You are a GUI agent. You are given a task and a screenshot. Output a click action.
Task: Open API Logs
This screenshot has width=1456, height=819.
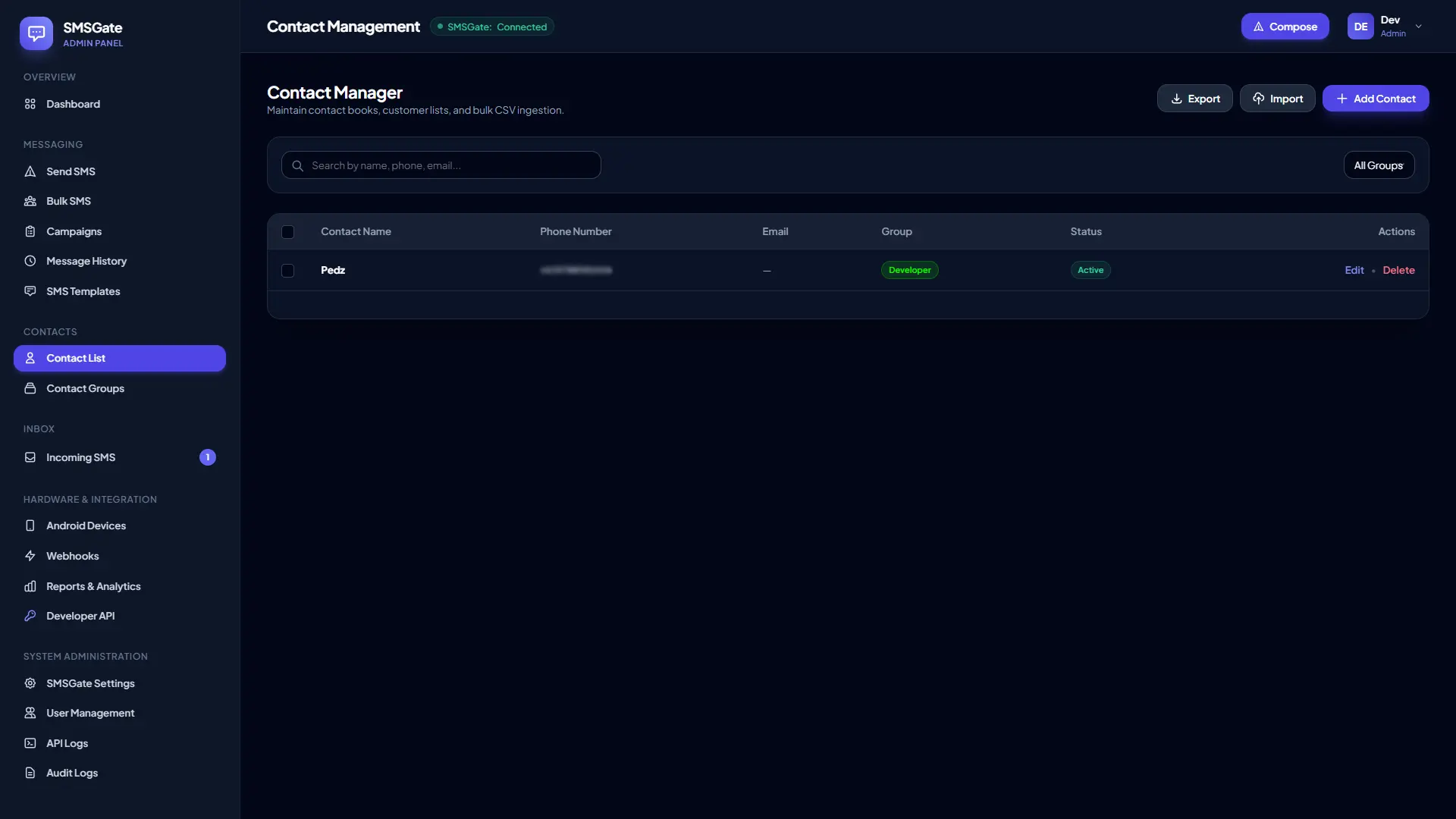pyautogui.click(x=120, y=743)
